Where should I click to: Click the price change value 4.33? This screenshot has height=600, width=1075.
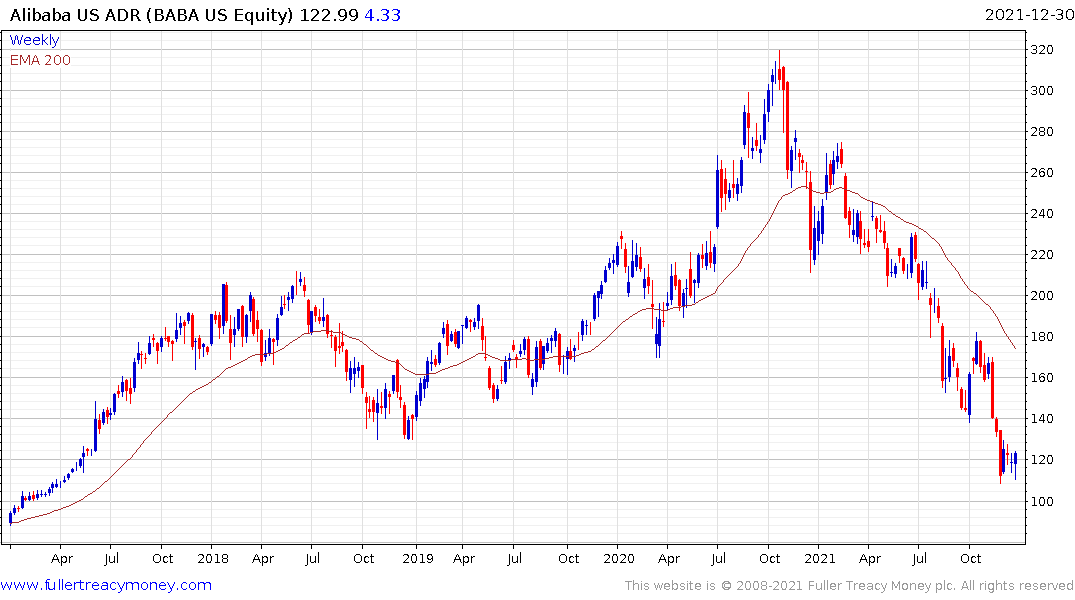(383, 15)
